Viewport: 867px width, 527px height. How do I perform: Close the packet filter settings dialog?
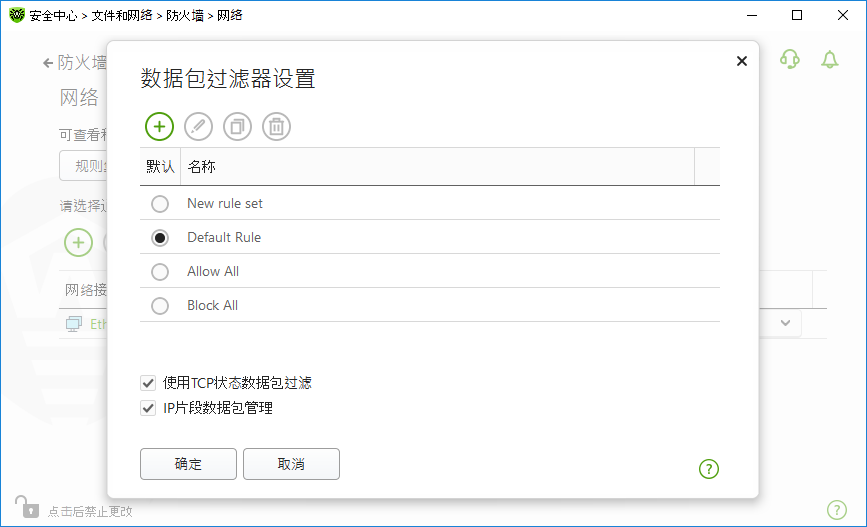[741, 61]
